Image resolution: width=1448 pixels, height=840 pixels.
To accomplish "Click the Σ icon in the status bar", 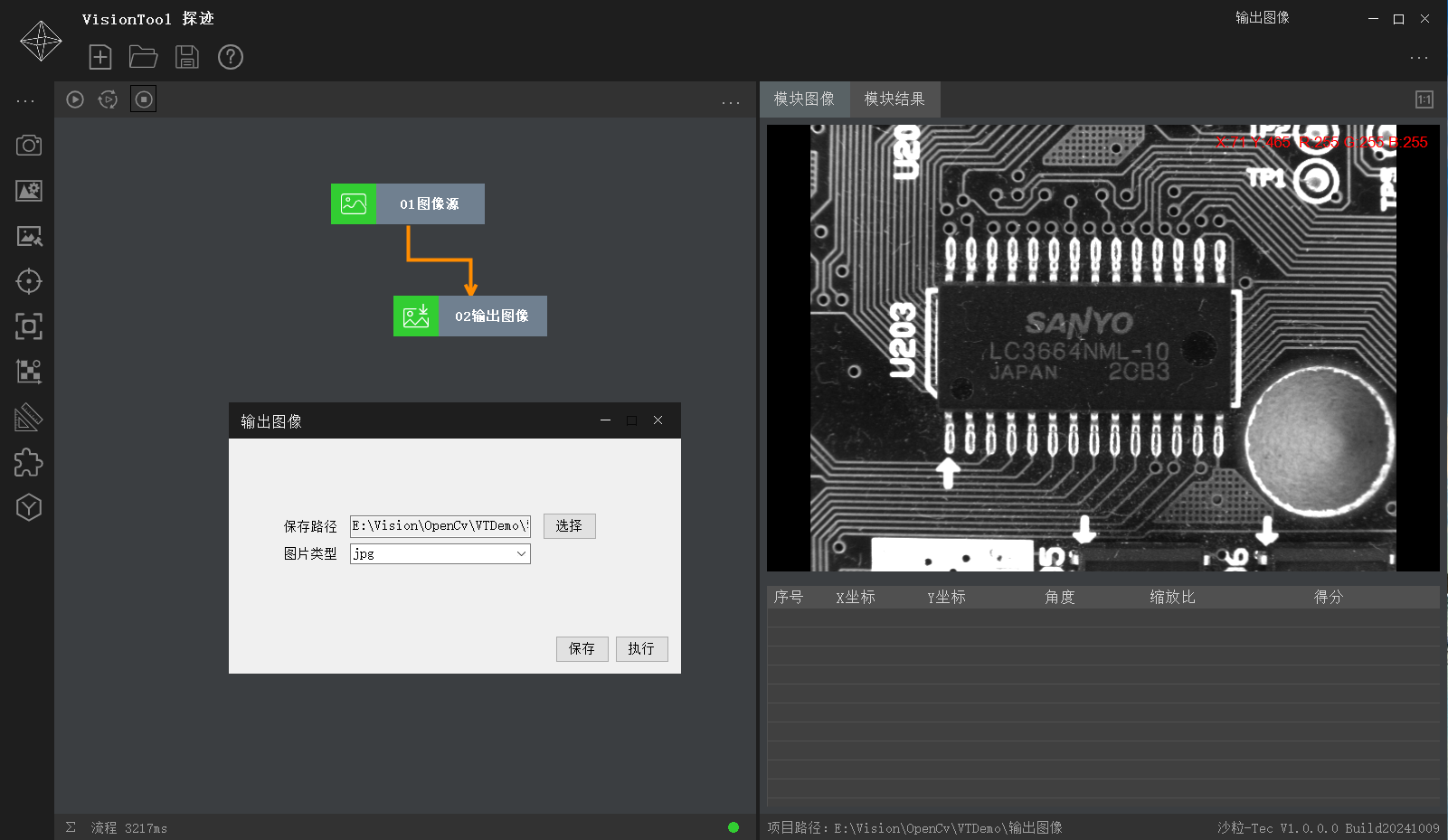I will tap(71, 827).
